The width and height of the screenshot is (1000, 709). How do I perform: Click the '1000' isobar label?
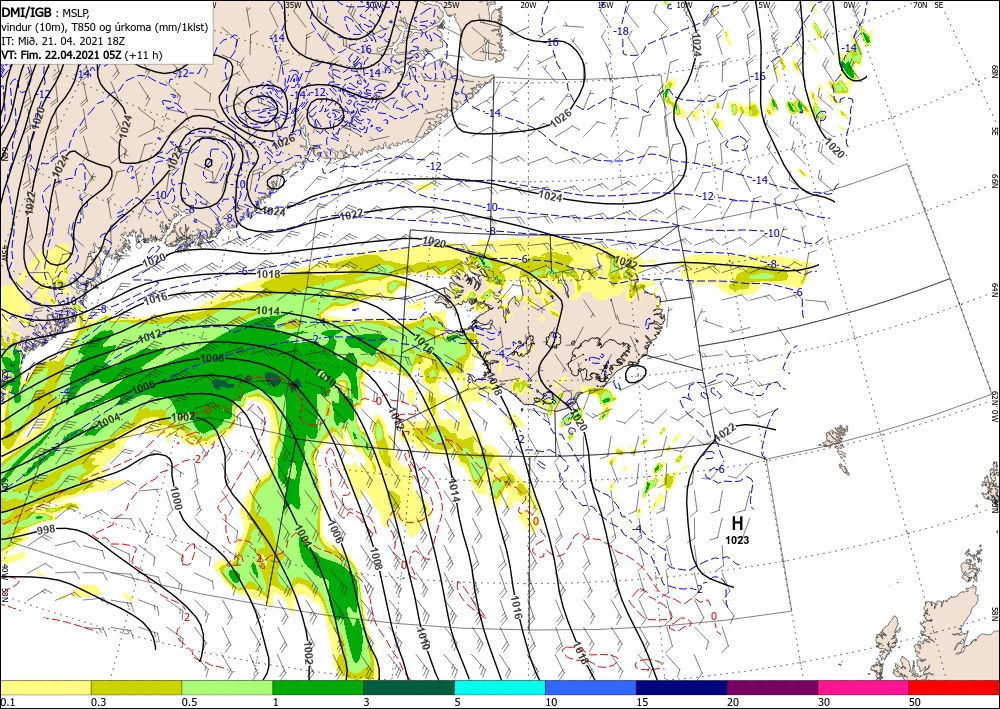click(x=175, y=499)
